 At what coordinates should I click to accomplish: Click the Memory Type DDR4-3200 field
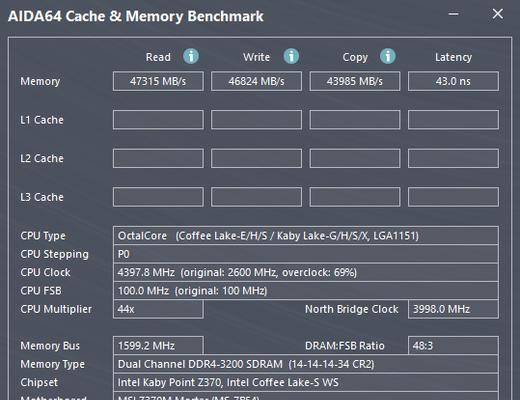306,364
